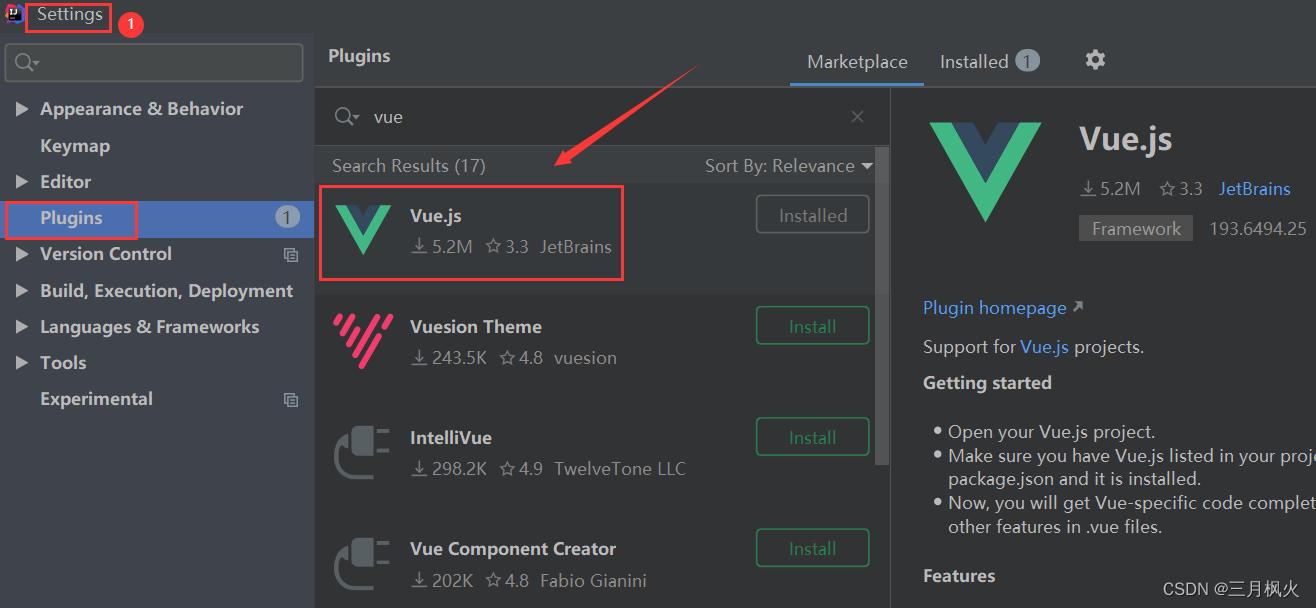Click the Fabio Gianini vendor text
1316x608 pixels.
pos(593,580)
